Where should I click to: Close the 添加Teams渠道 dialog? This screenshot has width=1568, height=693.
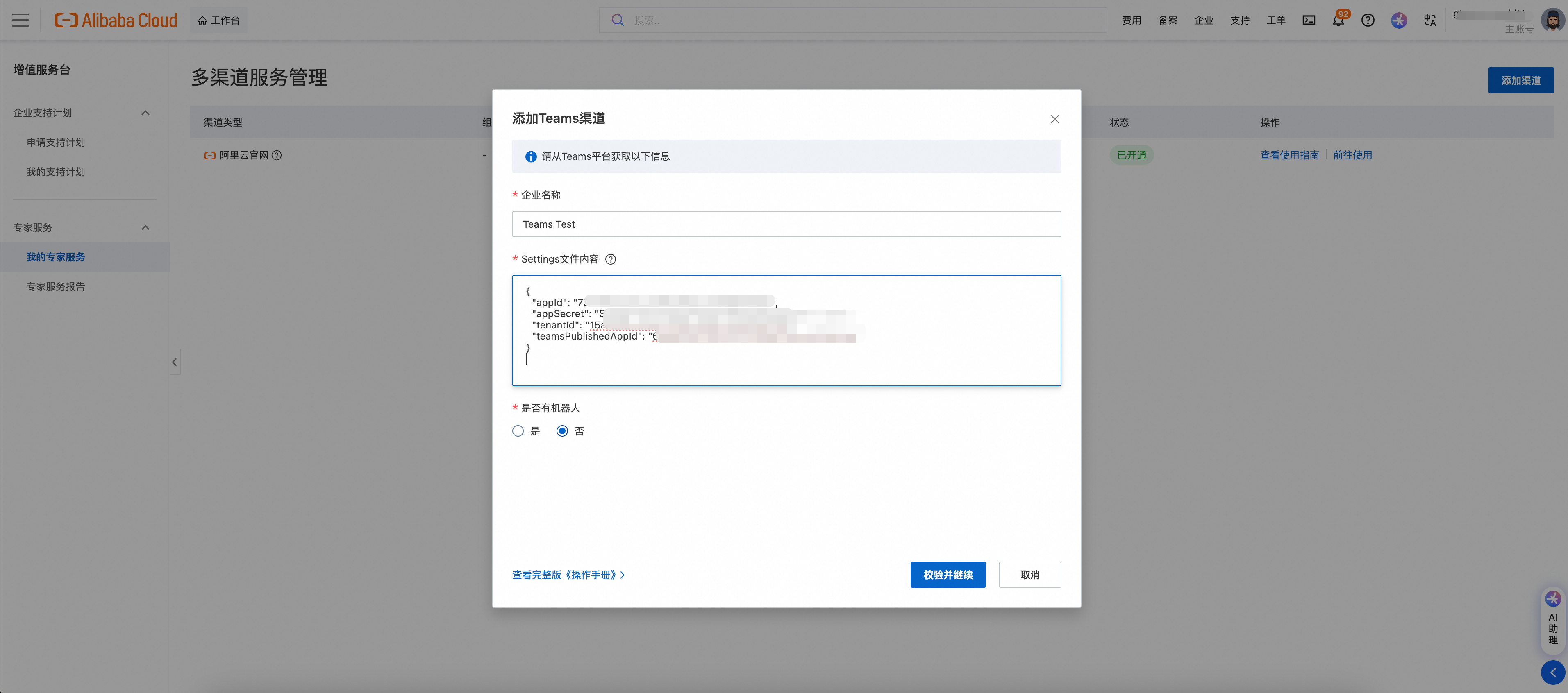click(x=1055, y=119)
